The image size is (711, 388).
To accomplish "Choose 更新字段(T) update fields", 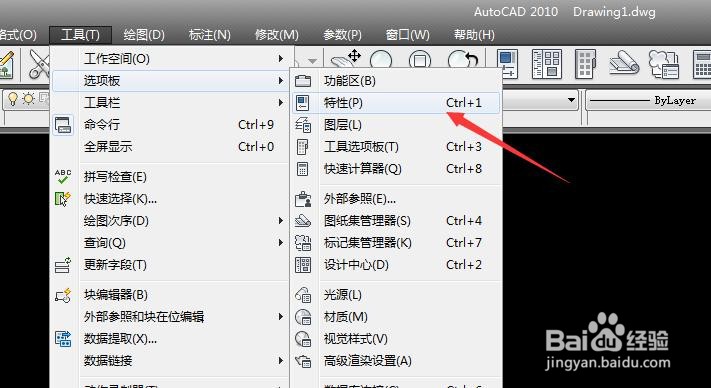I will pos(170,265).
